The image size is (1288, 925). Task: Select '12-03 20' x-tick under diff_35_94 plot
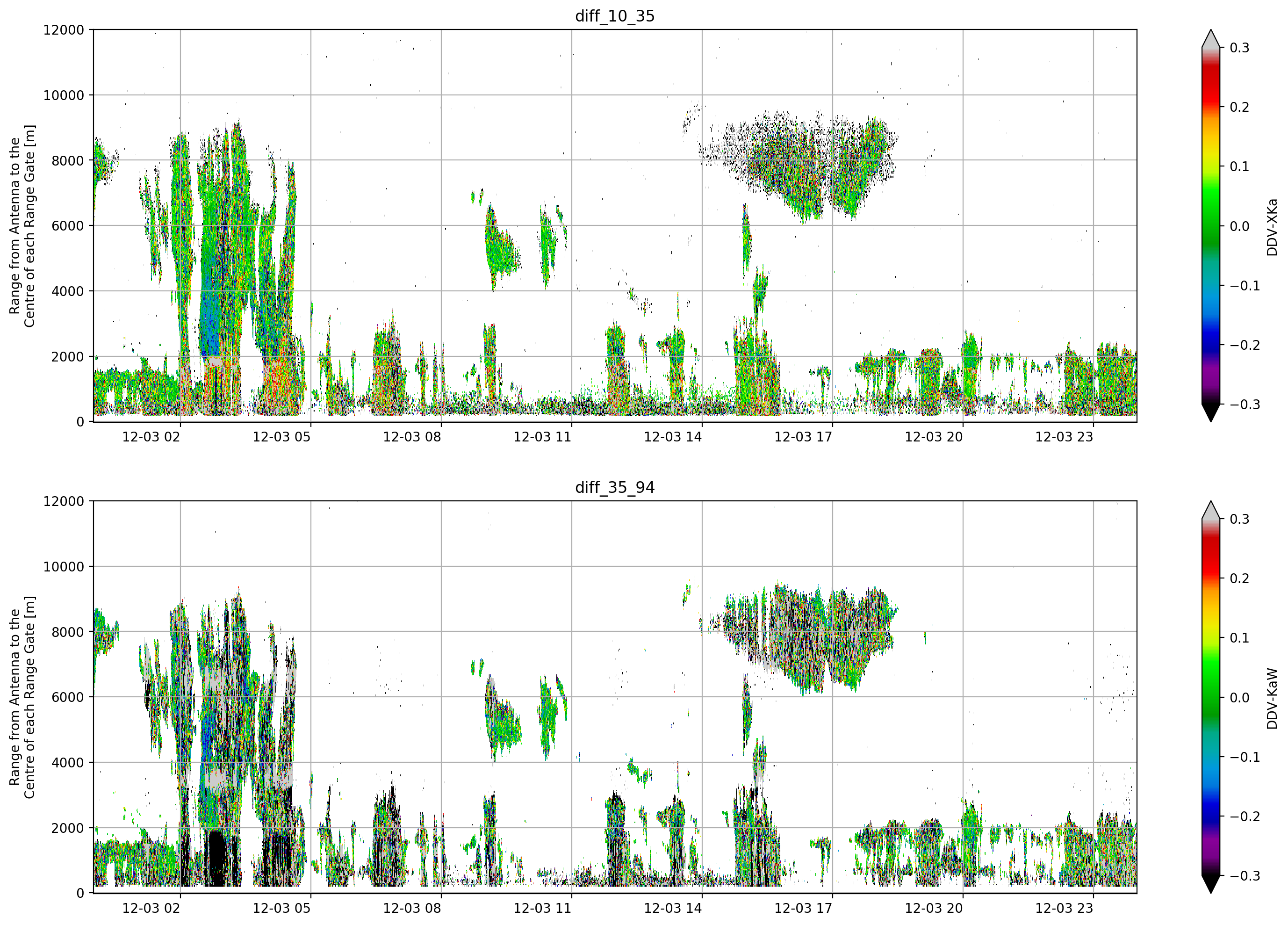pos(934,909)
